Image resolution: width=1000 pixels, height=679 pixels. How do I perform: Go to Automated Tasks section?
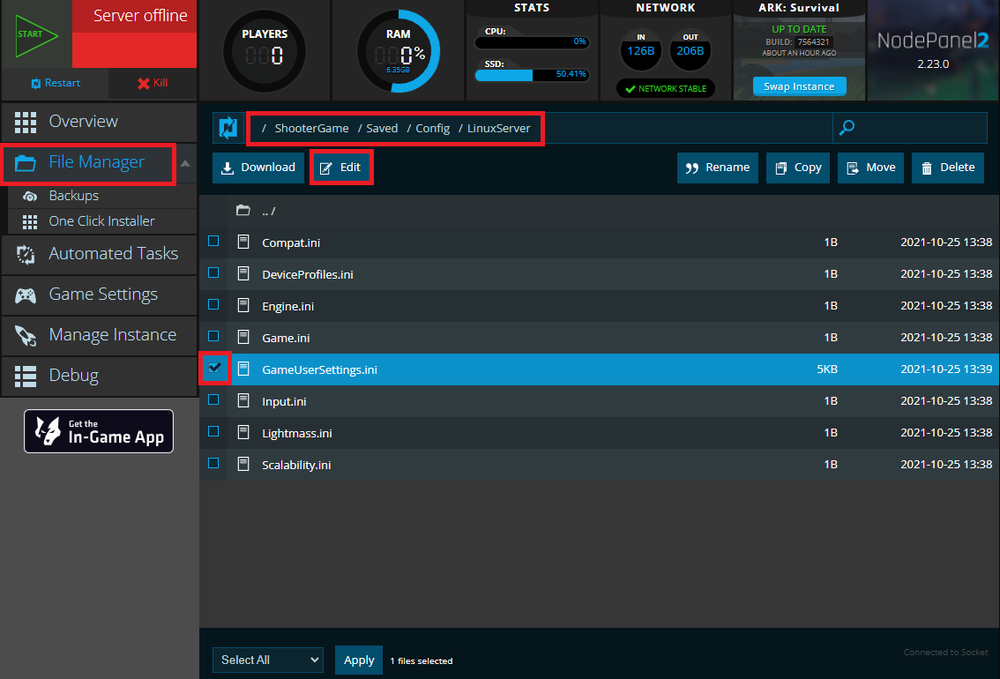113,254
